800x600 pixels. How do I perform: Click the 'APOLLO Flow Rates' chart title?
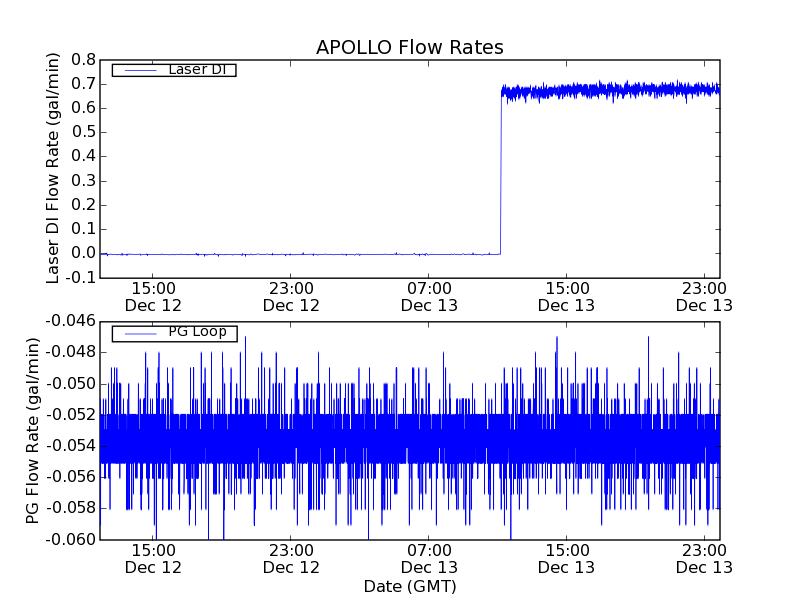click(x=409, y=47)
